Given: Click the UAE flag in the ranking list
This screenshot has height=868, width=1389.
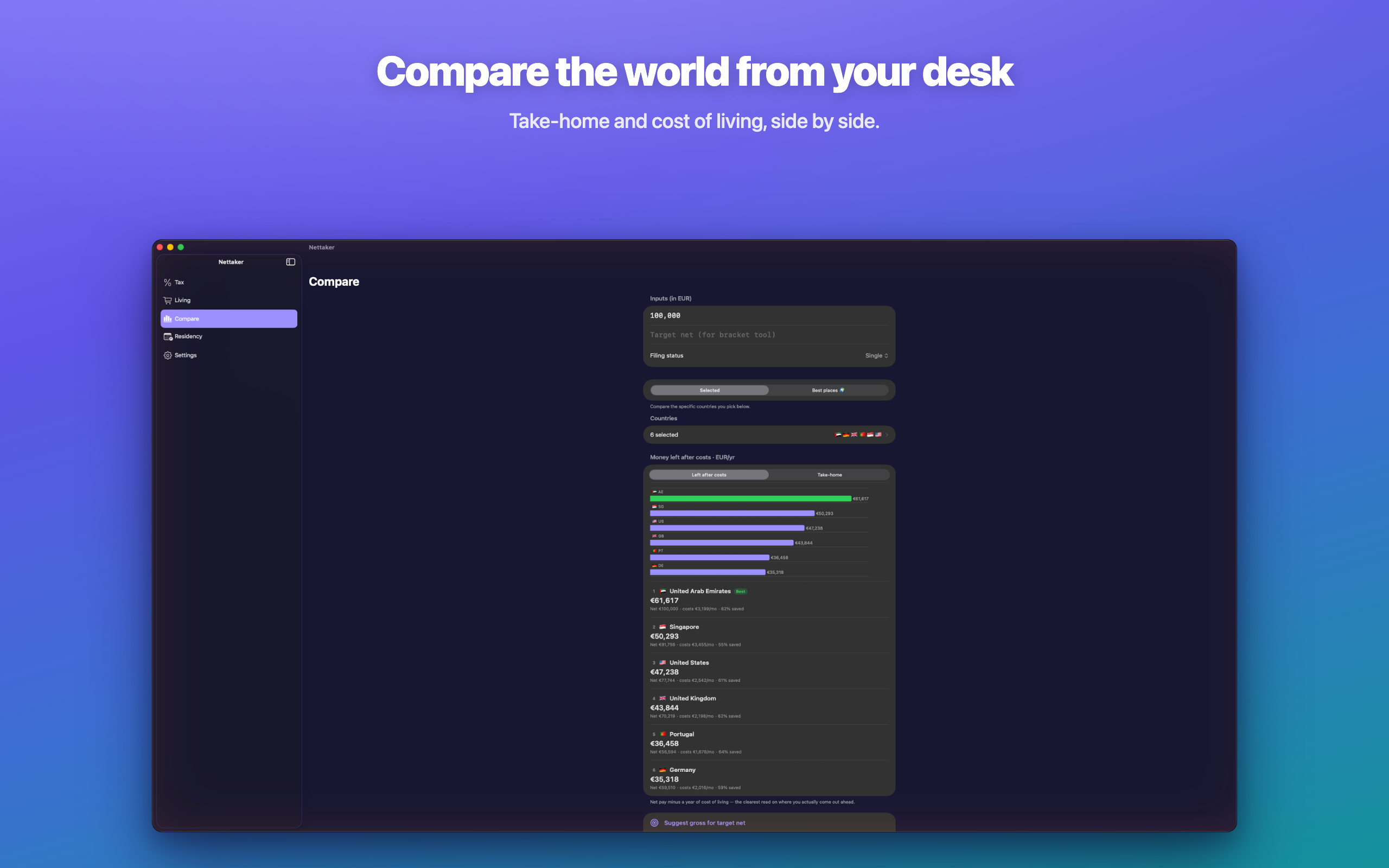Looking at the screenshot, I should point(662,591).
